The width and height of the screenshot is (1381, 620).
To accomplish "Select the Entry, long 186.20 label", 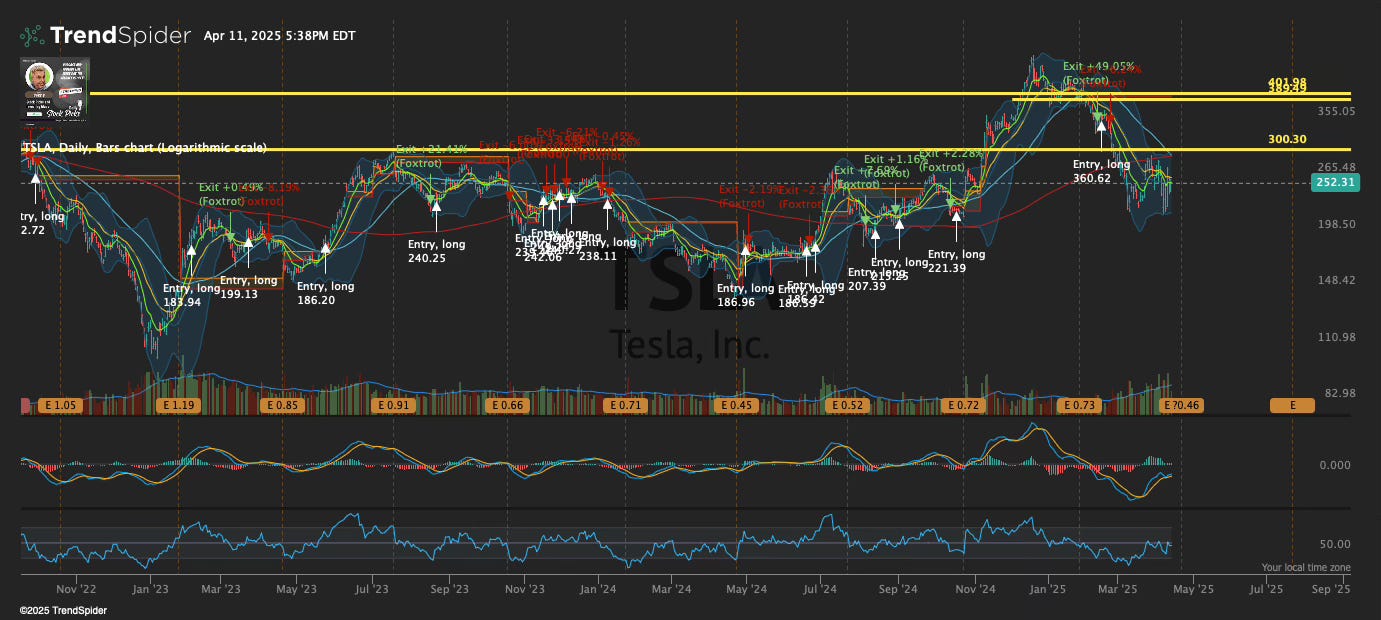I will 326,293.
